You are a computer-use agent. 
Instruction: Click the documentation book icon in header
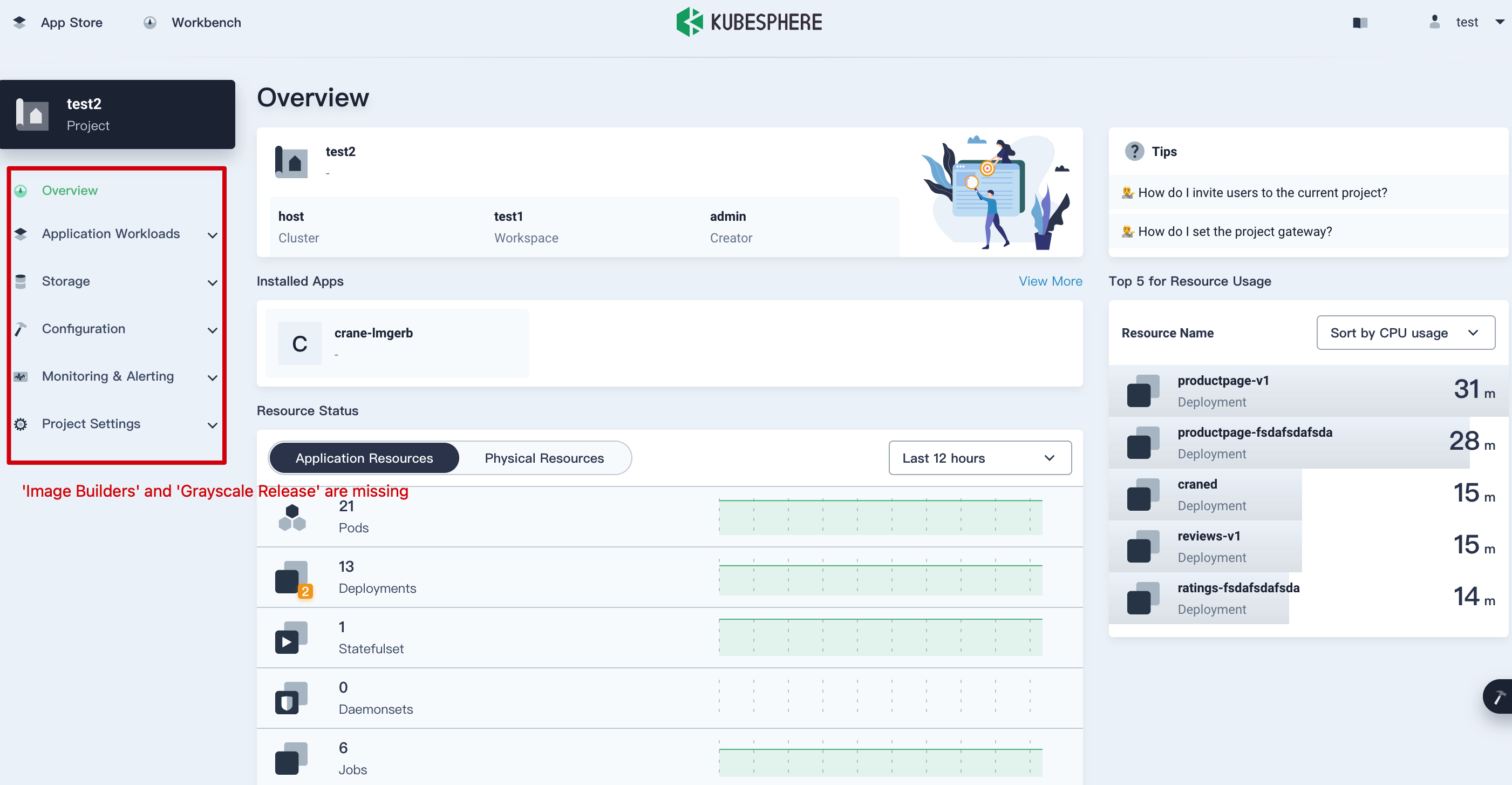[x=1360, y=22]
